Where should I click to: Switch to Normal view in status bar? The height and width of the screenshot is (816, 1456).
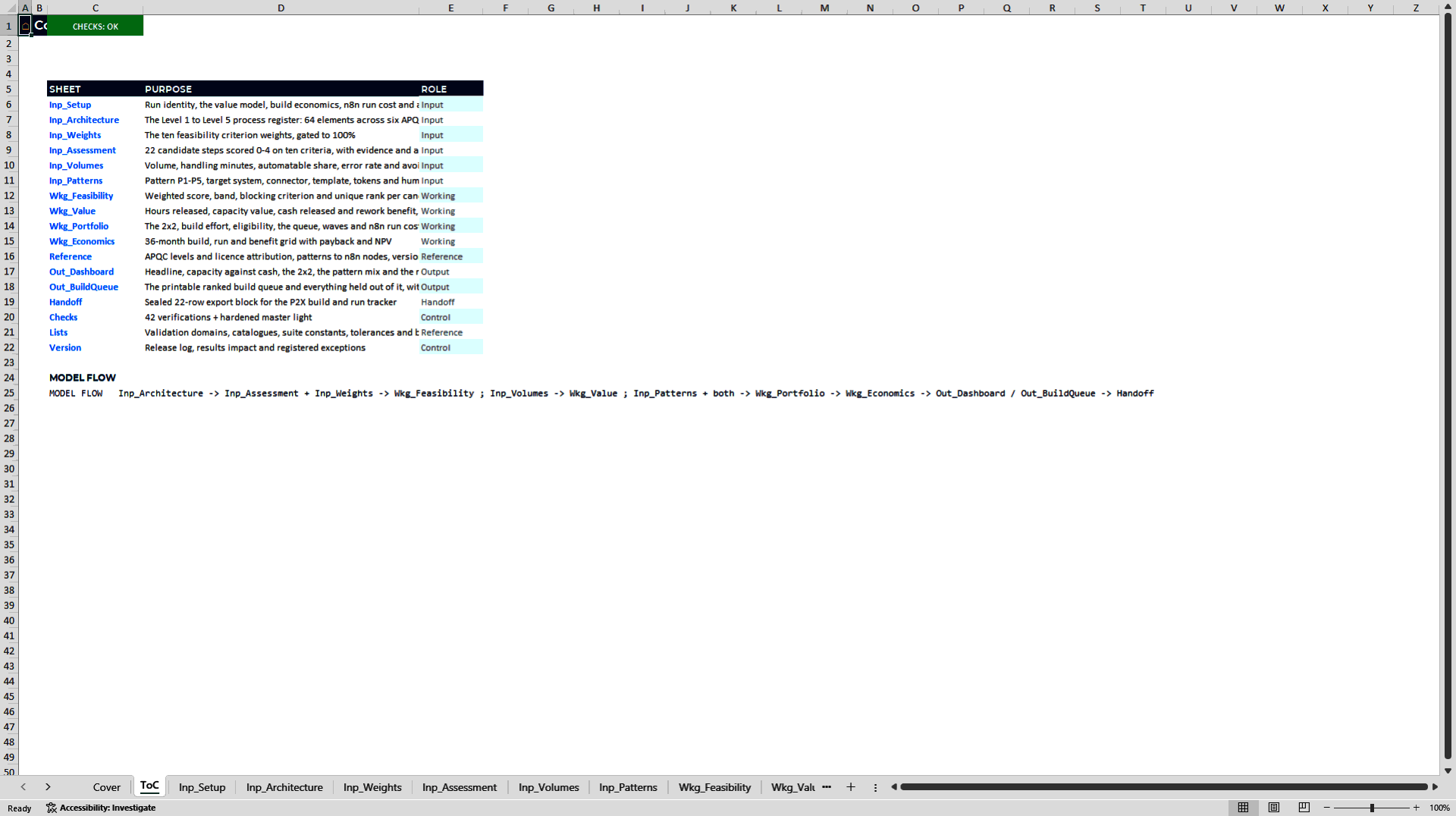[1243, 808]
